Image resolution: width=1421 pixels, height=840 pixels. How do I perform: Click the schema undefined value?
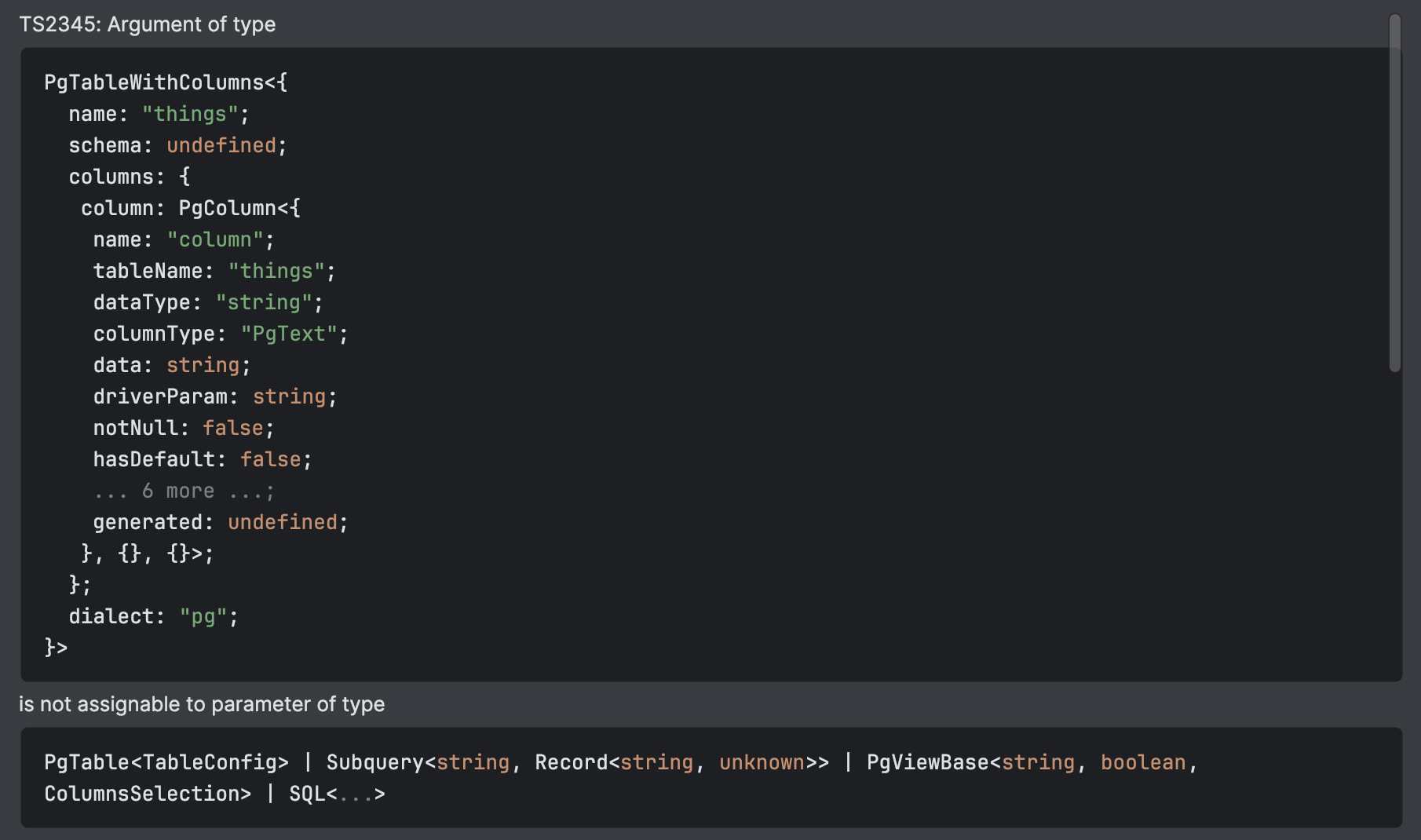point(220,144)
